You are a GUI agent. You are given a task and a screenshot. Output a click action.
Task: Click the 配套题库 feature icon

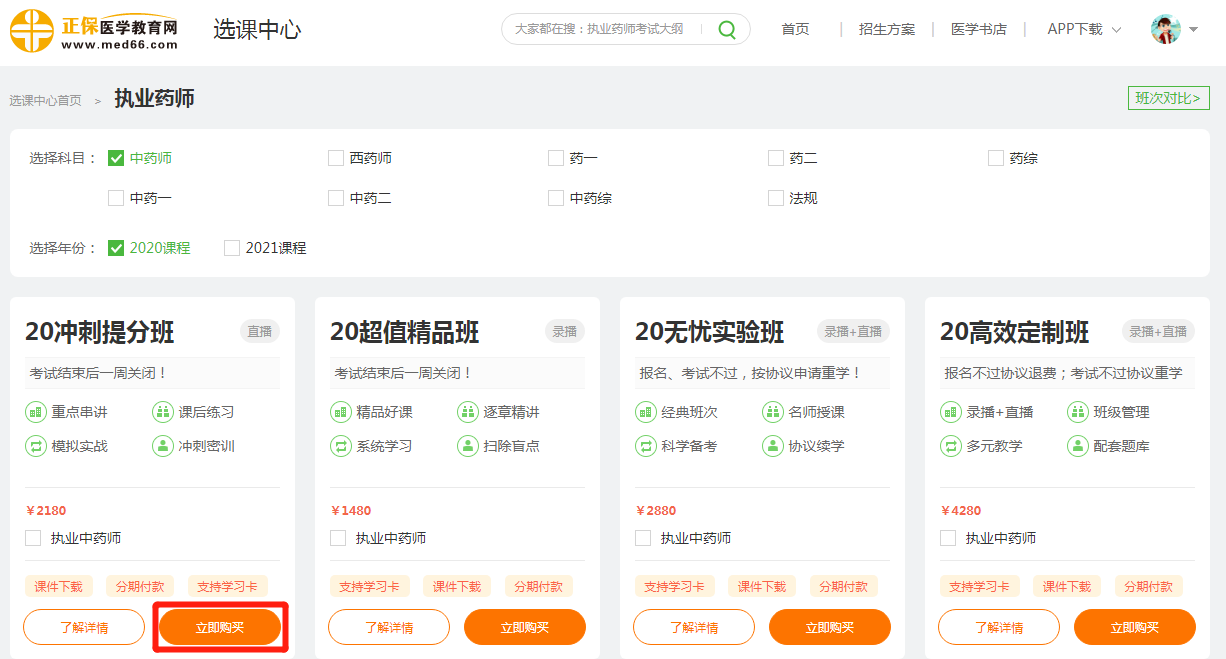pyautogui.click(x=1077, y=446)
